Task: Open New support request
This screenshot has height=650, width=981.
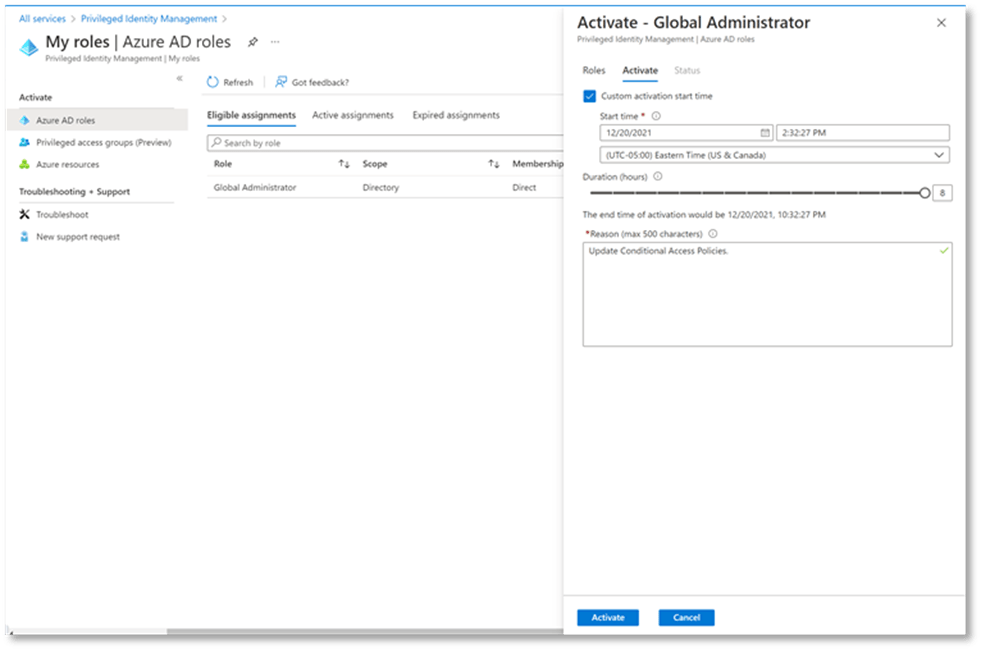Action: tap(77, 237)
